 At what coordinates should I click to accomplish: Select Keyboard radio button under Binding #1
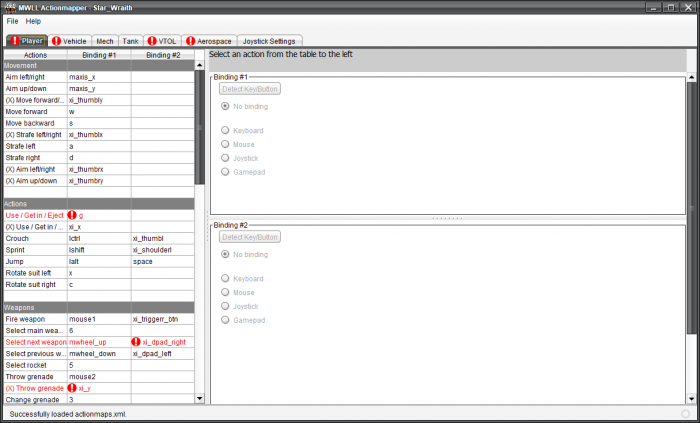pos(226,131)
